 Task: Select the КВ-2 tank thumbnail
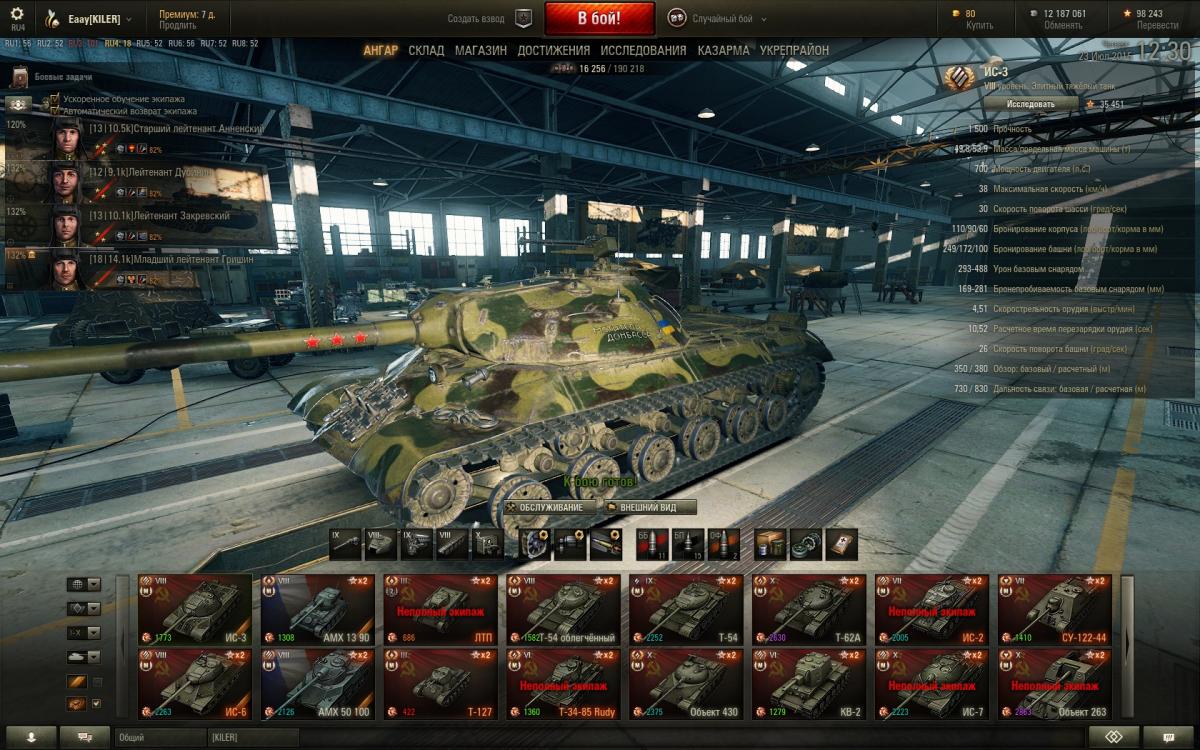click(808, 684)
